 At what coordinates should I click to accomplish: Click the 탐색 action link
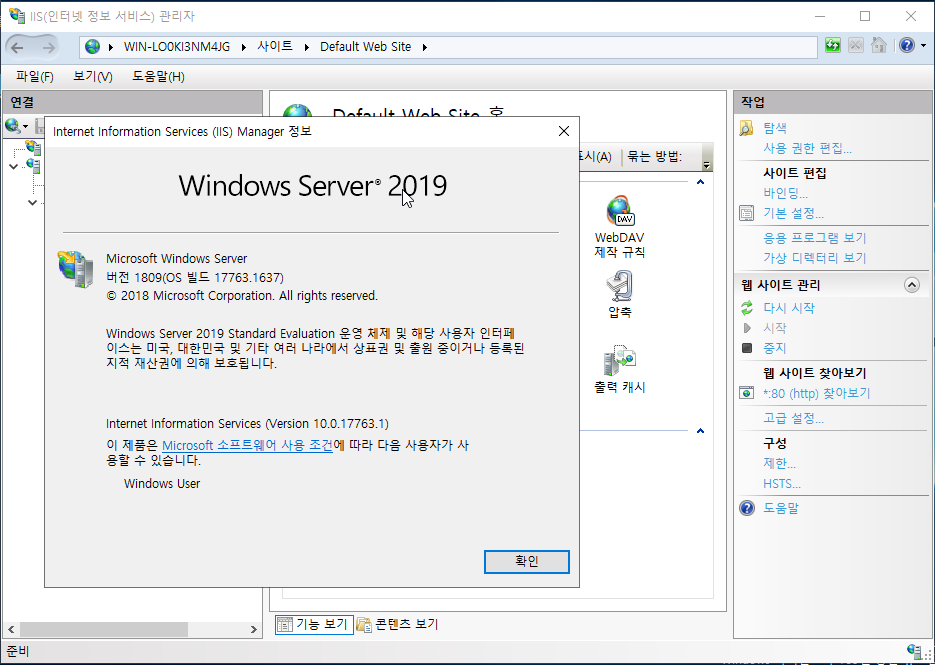point(775,128)
